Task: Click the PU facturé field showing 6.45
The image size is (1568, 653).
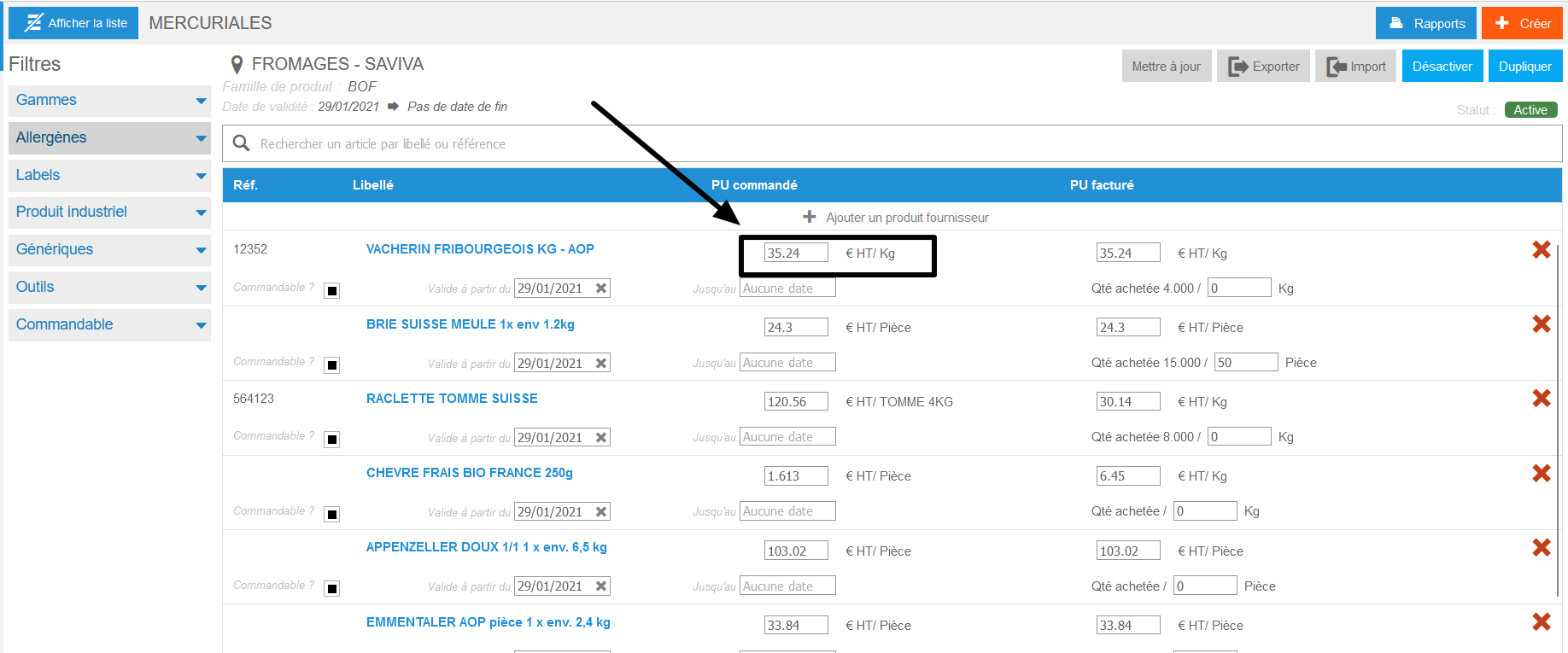Action: click(1128, 475)
